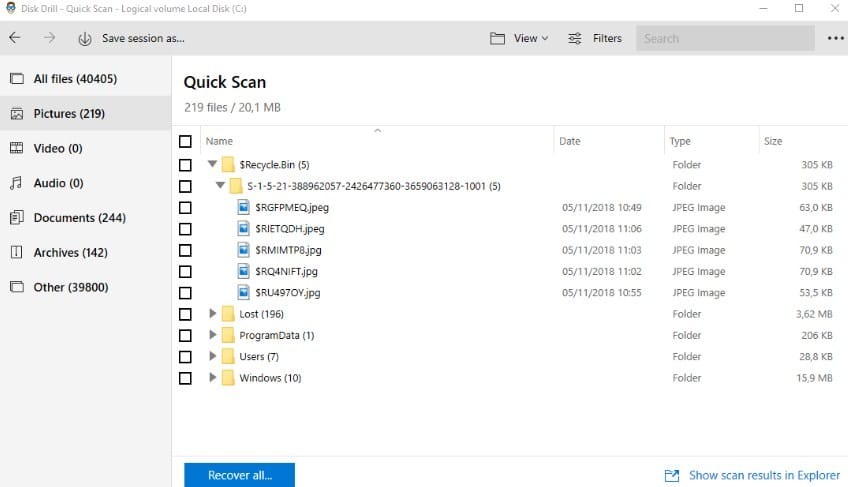Click the $RMIMTP8.jpg image file icon
This screenshot has width=848, height=487.
244,250
